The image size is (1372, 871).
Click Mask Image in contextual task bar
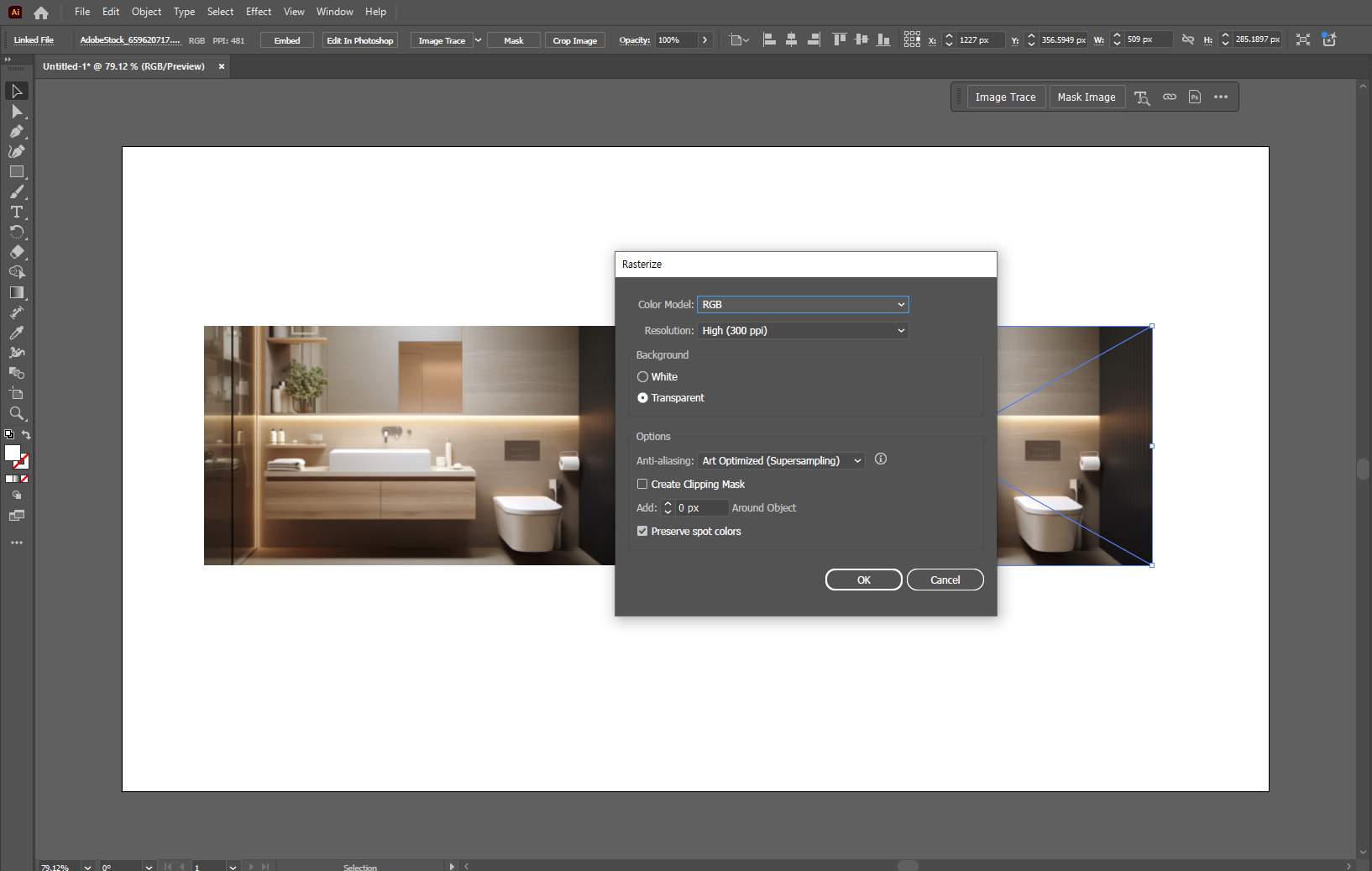1087,97
